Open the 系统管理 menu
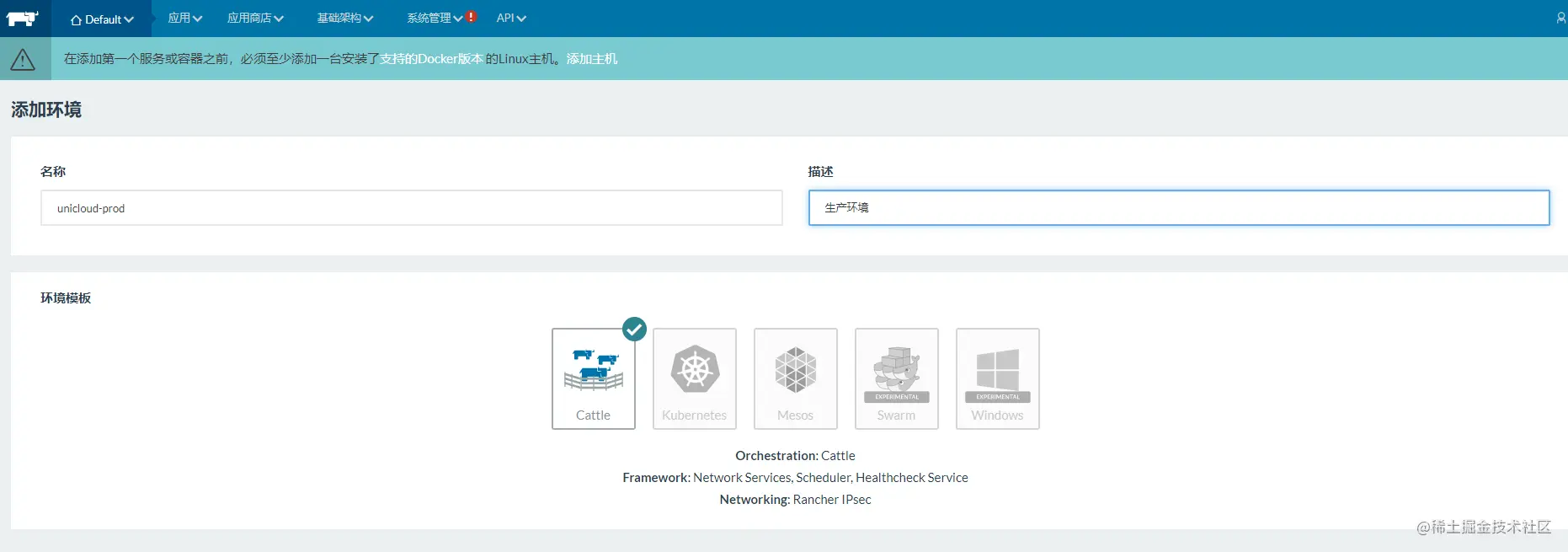1568x552 pixels. click(x=435, y=18)
